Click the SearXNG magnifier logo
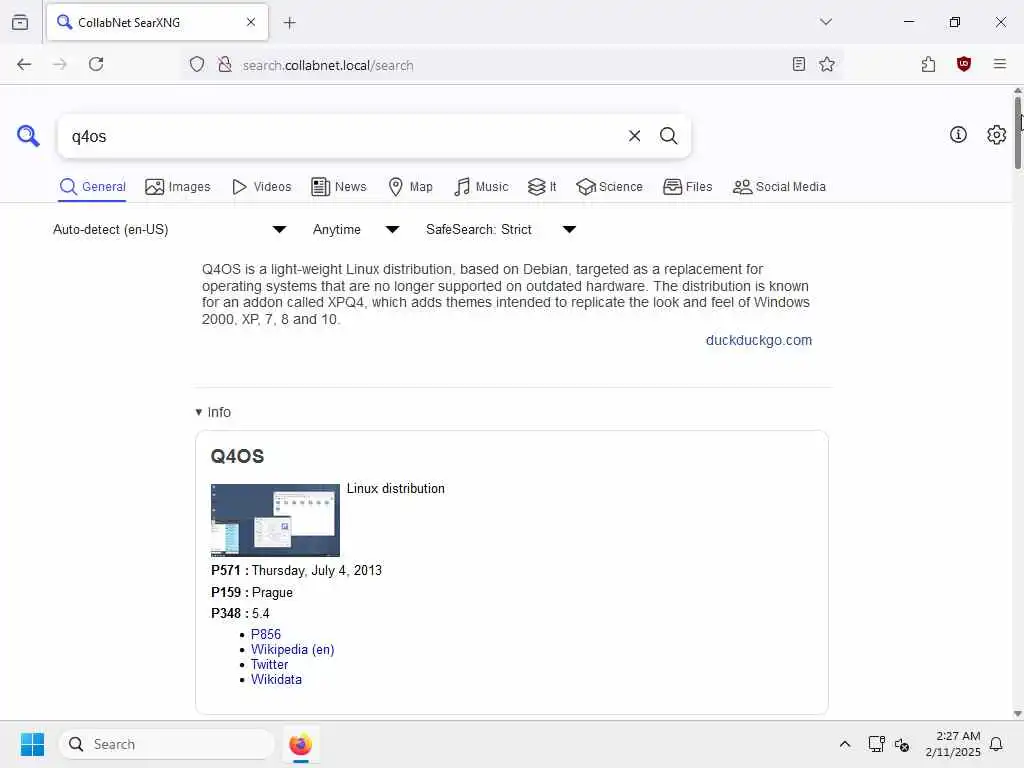Viewport: 1024px width, 768px height. click(x=28, y=136)
